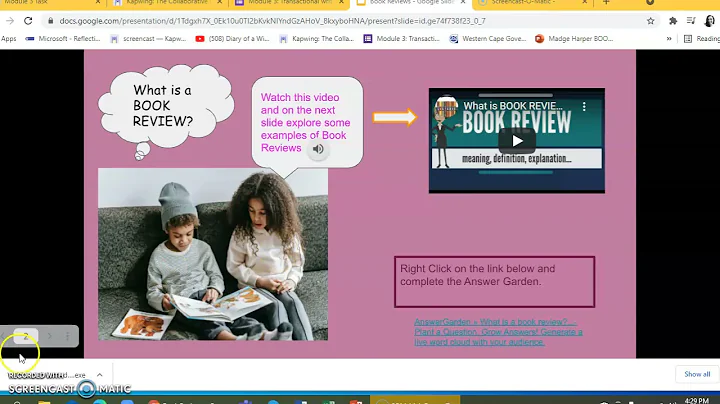The image size is (720, 404).
Task: Open the Reading list button
Action: (x=702, y=39)
